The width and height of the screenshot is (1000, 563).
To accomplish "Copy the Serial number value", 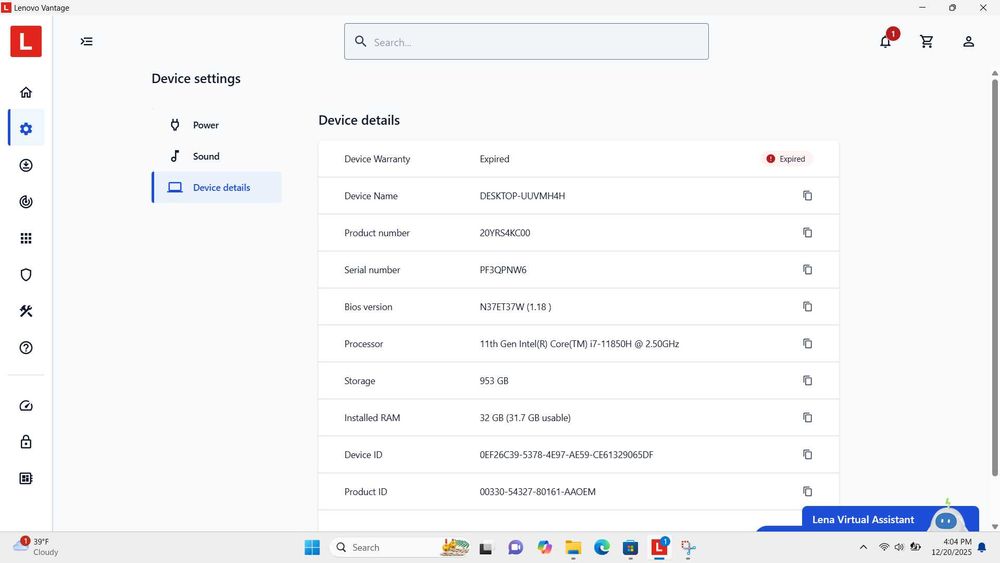I will [807, 270].
